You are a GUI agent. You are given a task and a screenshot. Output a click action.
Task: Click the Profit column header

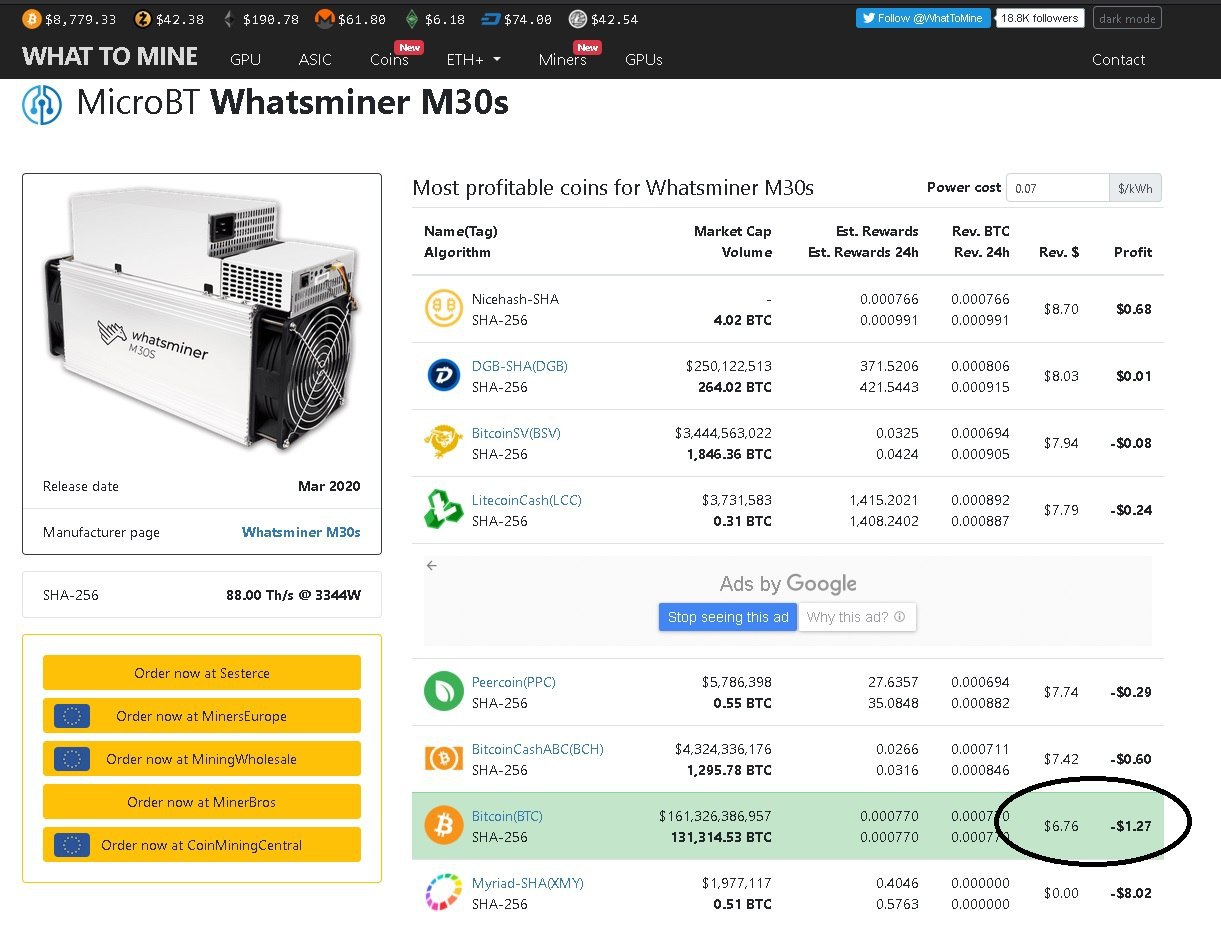coord(1133,252)
